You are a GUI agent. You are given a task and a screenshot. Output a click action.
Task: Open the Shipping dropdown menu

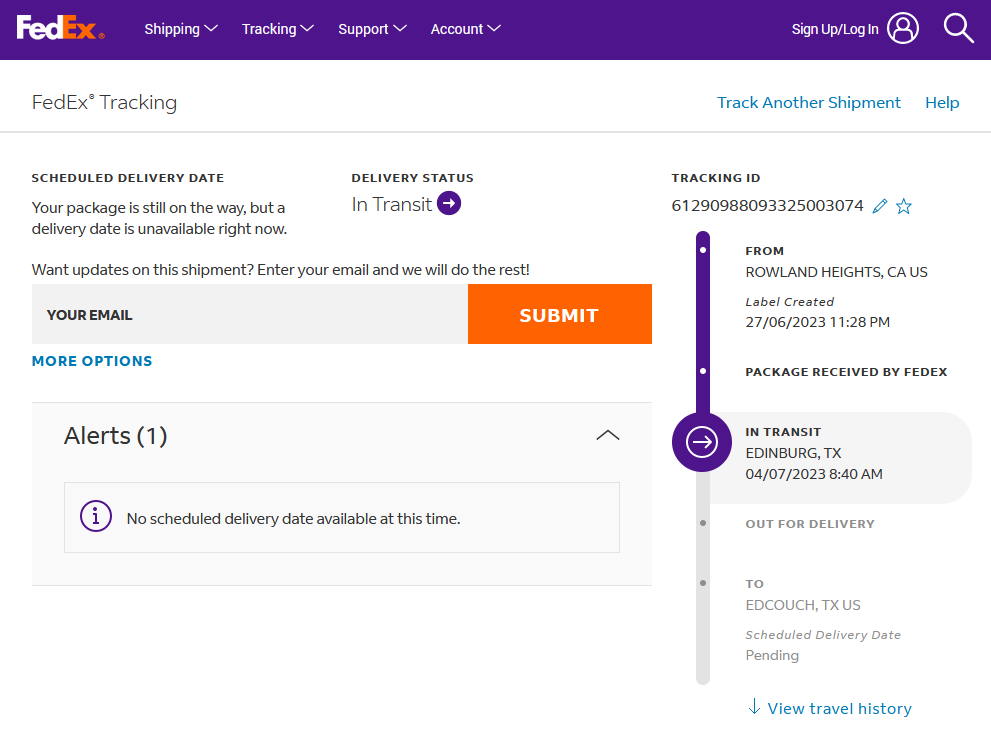pyautogui.click(x=181, y=29)
